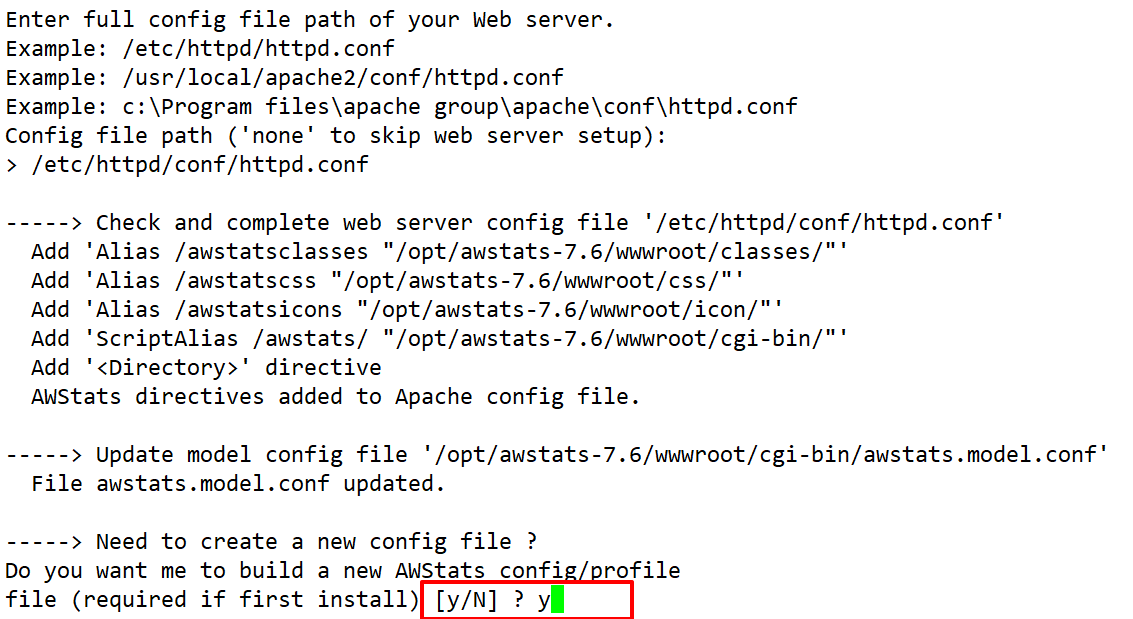Click the 'Enter full config file path' line
1133x619 pixels.
[310, 19]
